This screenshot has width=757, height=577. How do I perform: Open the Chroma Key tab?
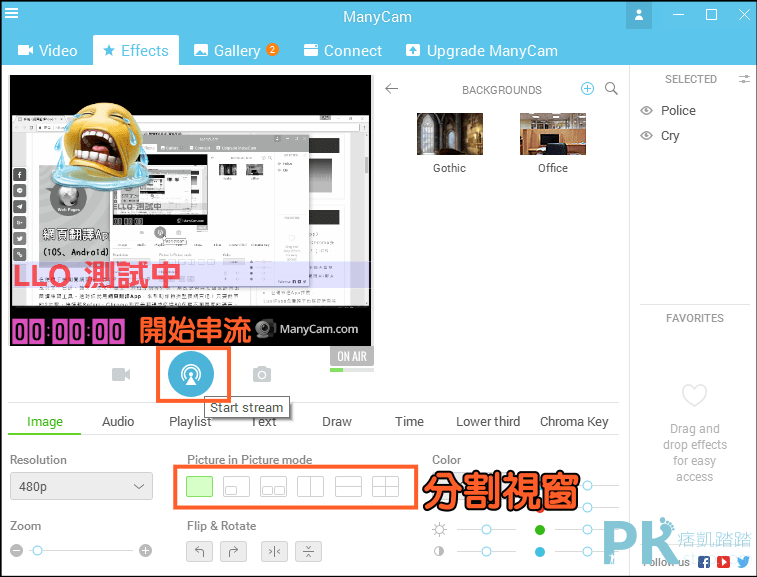[574, 422]
